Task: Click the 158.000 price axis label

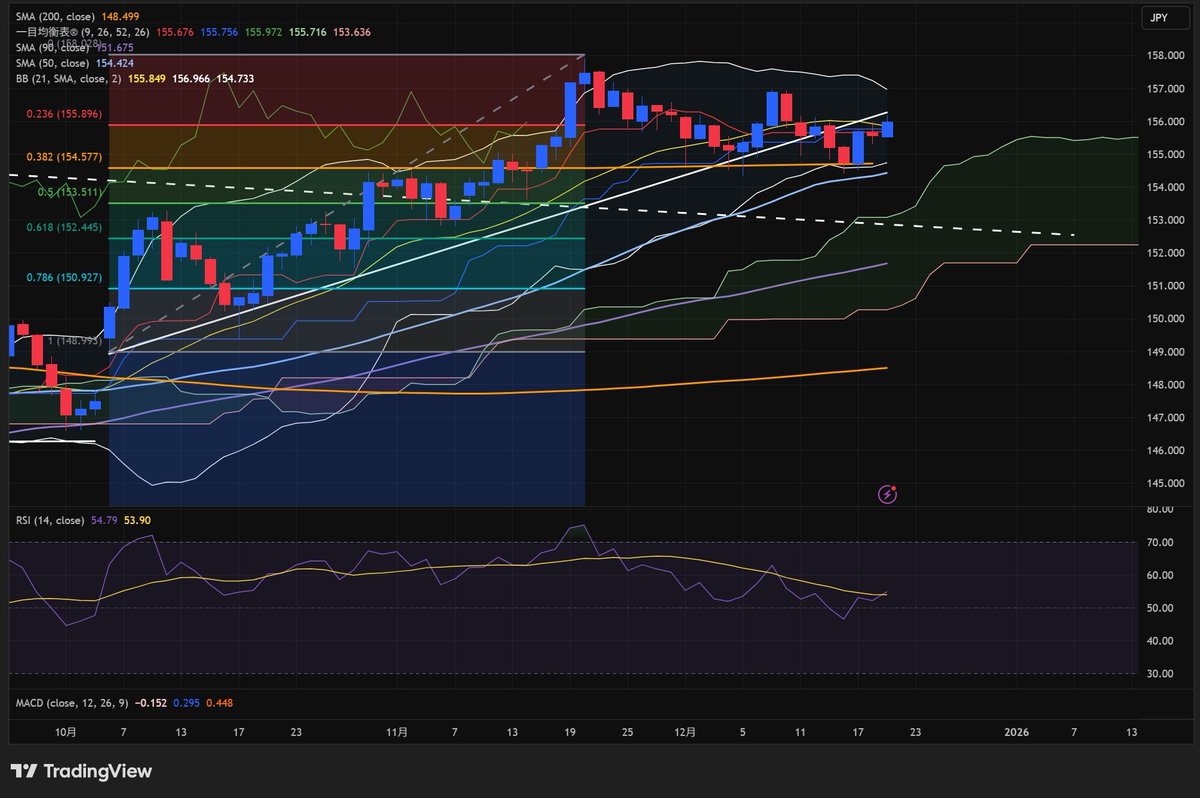Action: tap(1168, 56)
